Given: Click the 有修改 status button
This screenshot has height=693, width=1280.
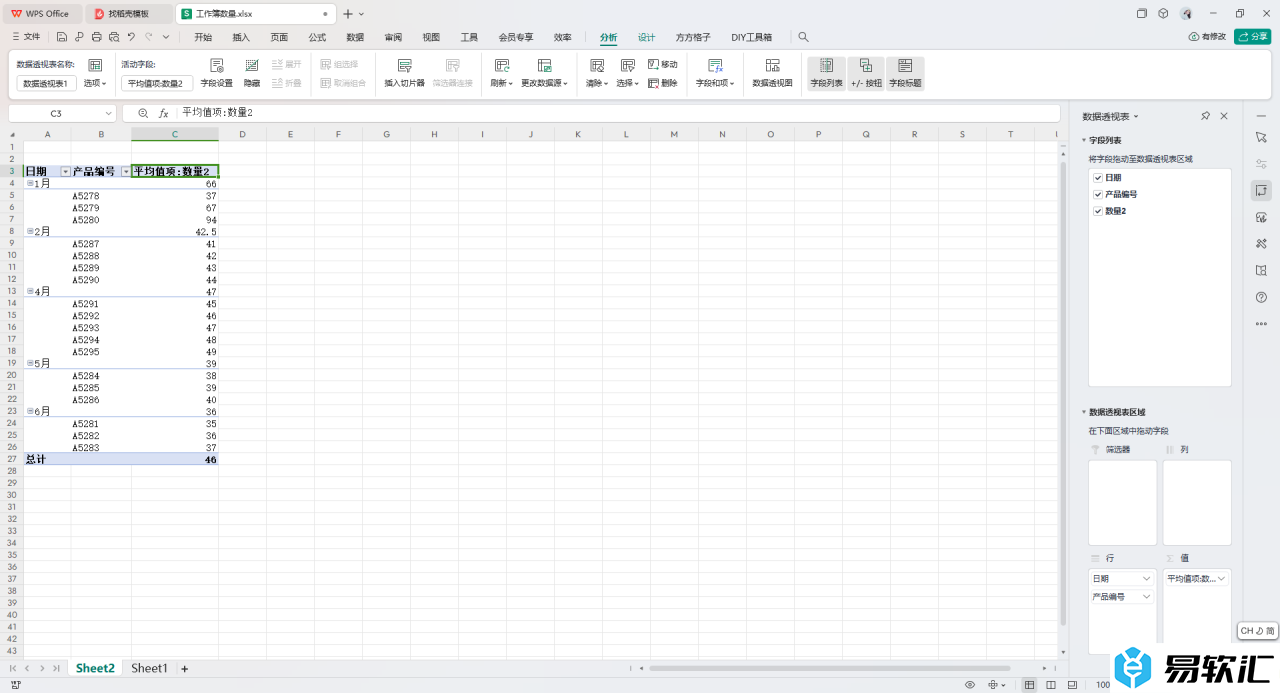Looking at the screenshot, I should (x=1207, y=37).
